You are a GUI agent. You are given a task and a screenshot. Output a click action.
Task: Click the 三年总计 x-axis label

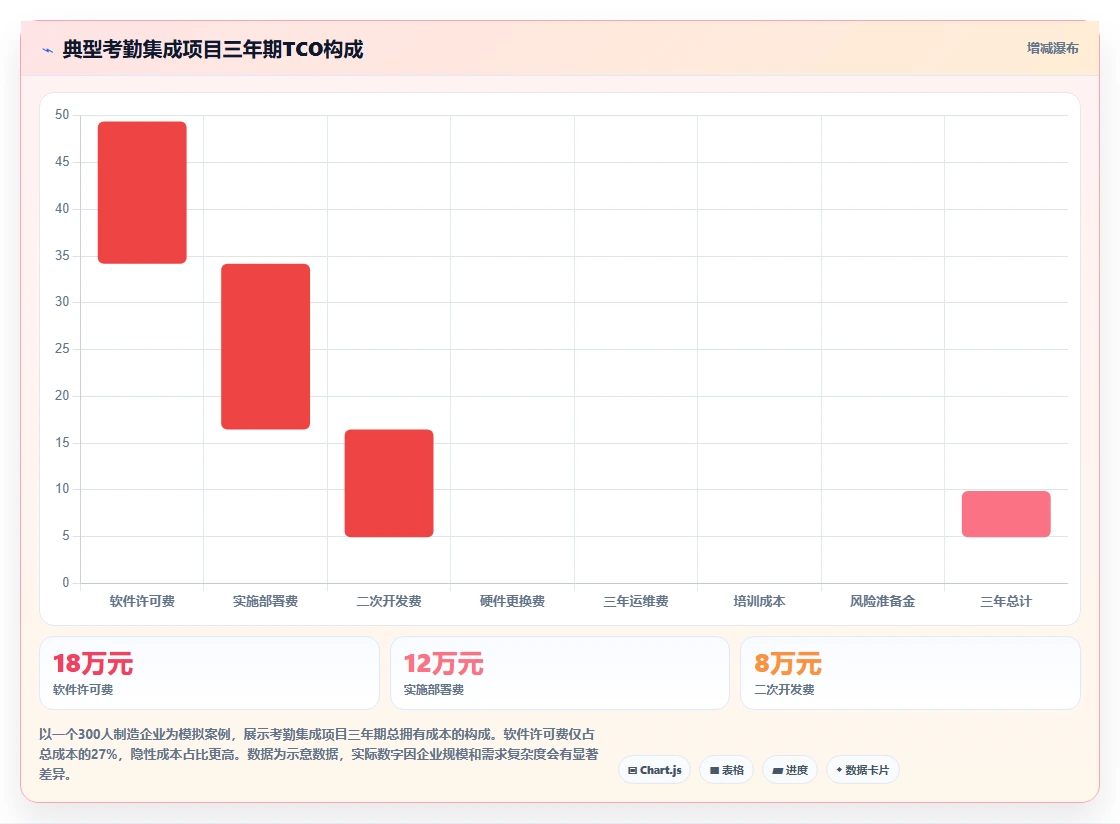(x=1006, y=601)
